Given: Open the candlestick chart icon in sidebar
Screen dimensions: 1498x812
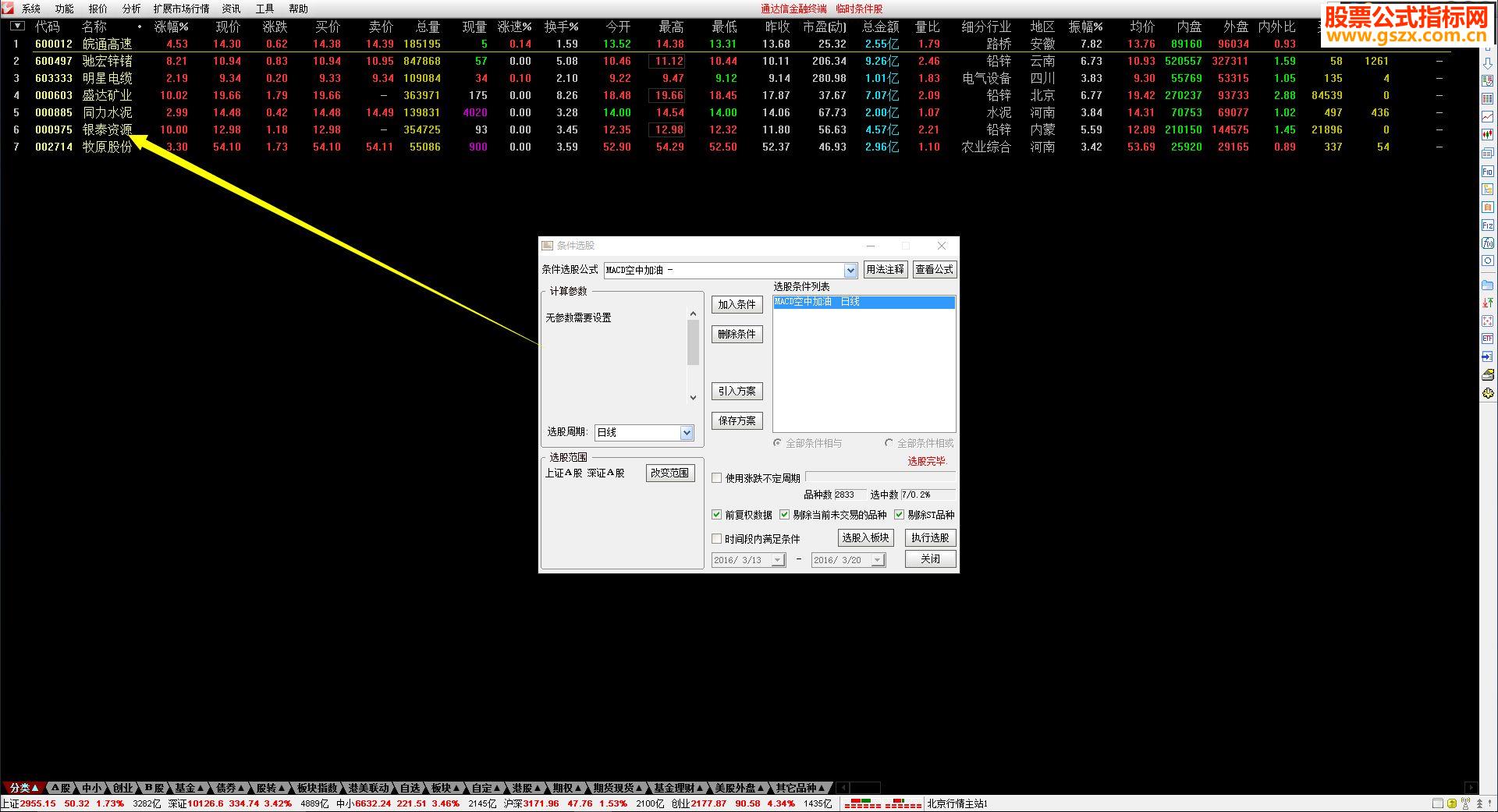Looking at the screenshot, I should click(1488, 135).
